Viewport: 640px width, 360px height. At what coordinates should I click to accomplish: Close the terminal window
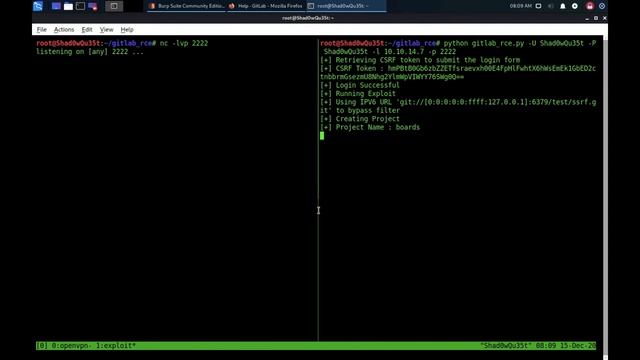[x=604, y=18]
